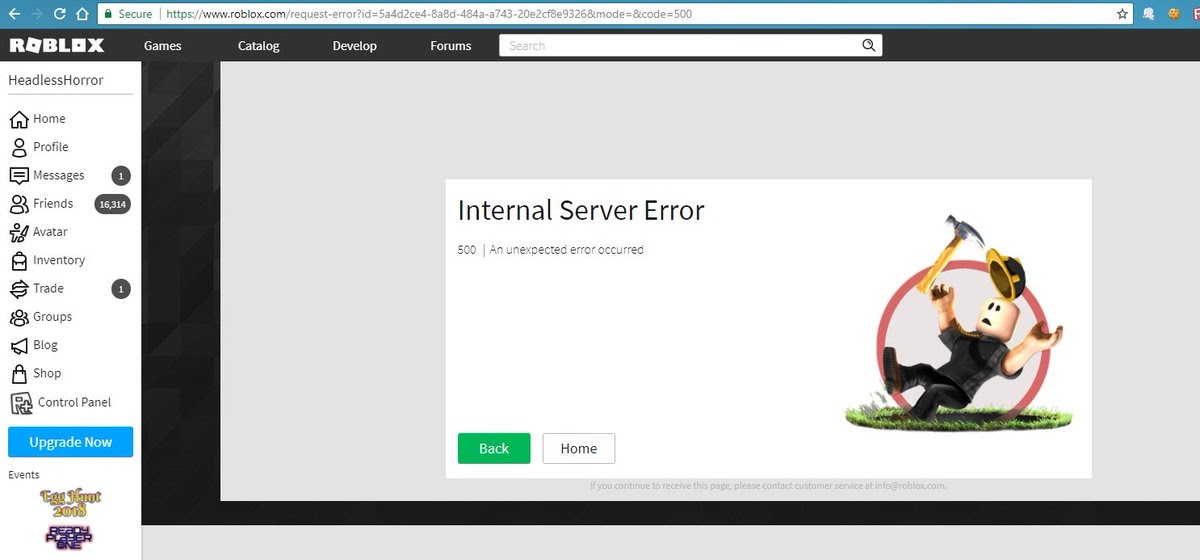Image resolution: width=1200 pixels, height=560 pixels.
Task: Click the "Internal Server Error" heading
Action: point(581,210)
